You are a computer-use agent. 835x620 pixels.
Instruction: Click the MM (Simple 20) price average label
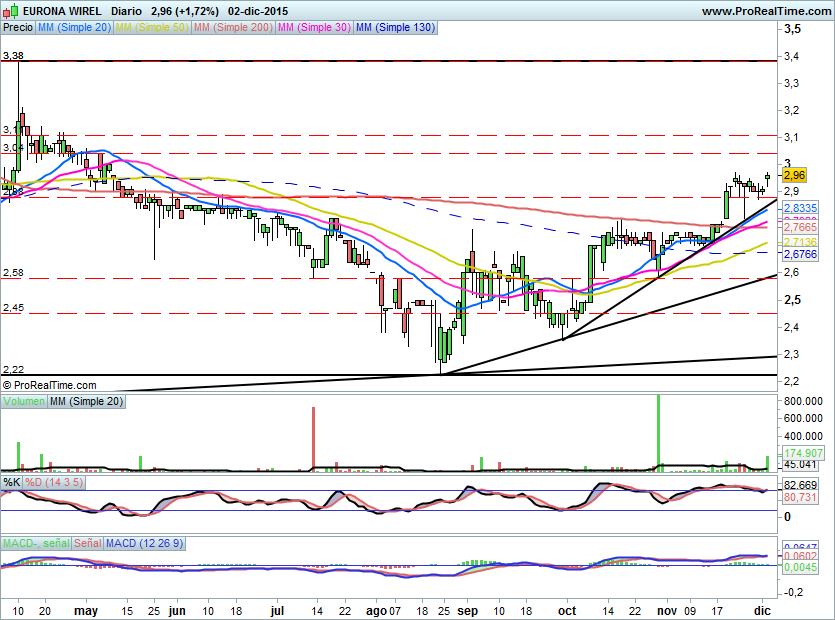tap(74, 28)
